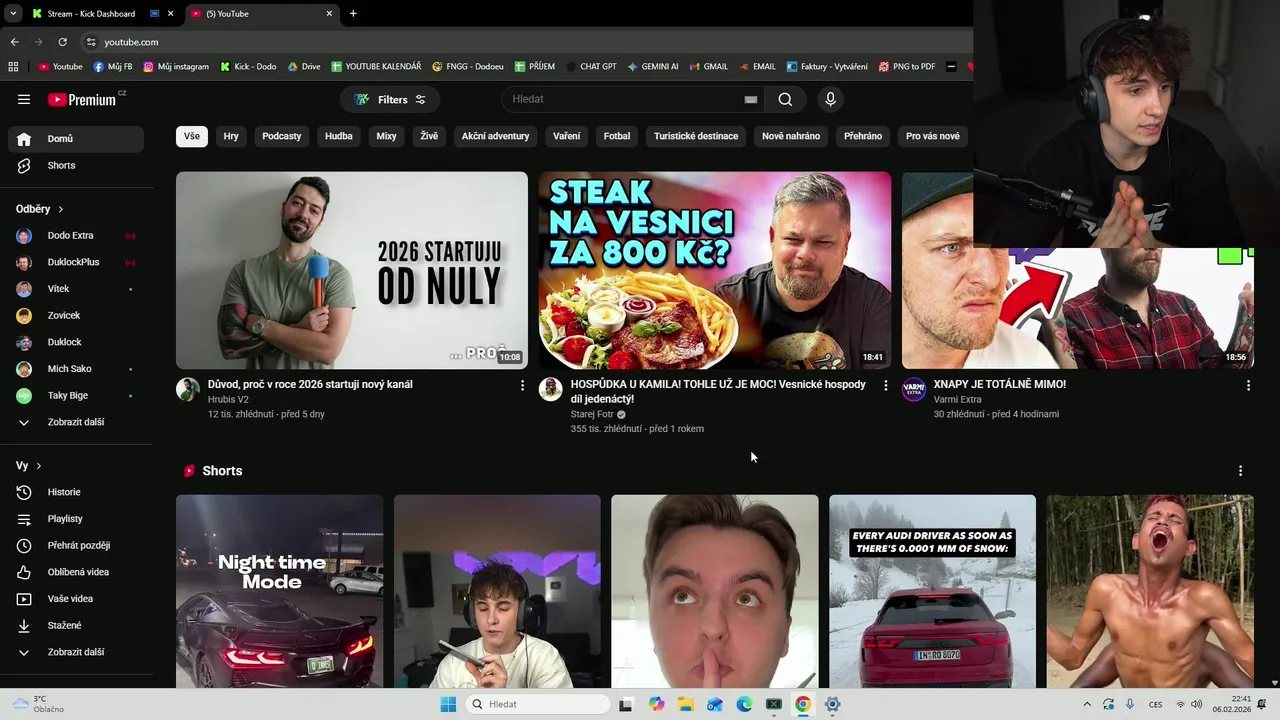The image size is (1280, 720).
Task: Close the YouTube browser tab
Action: click(x=330, y=14)
